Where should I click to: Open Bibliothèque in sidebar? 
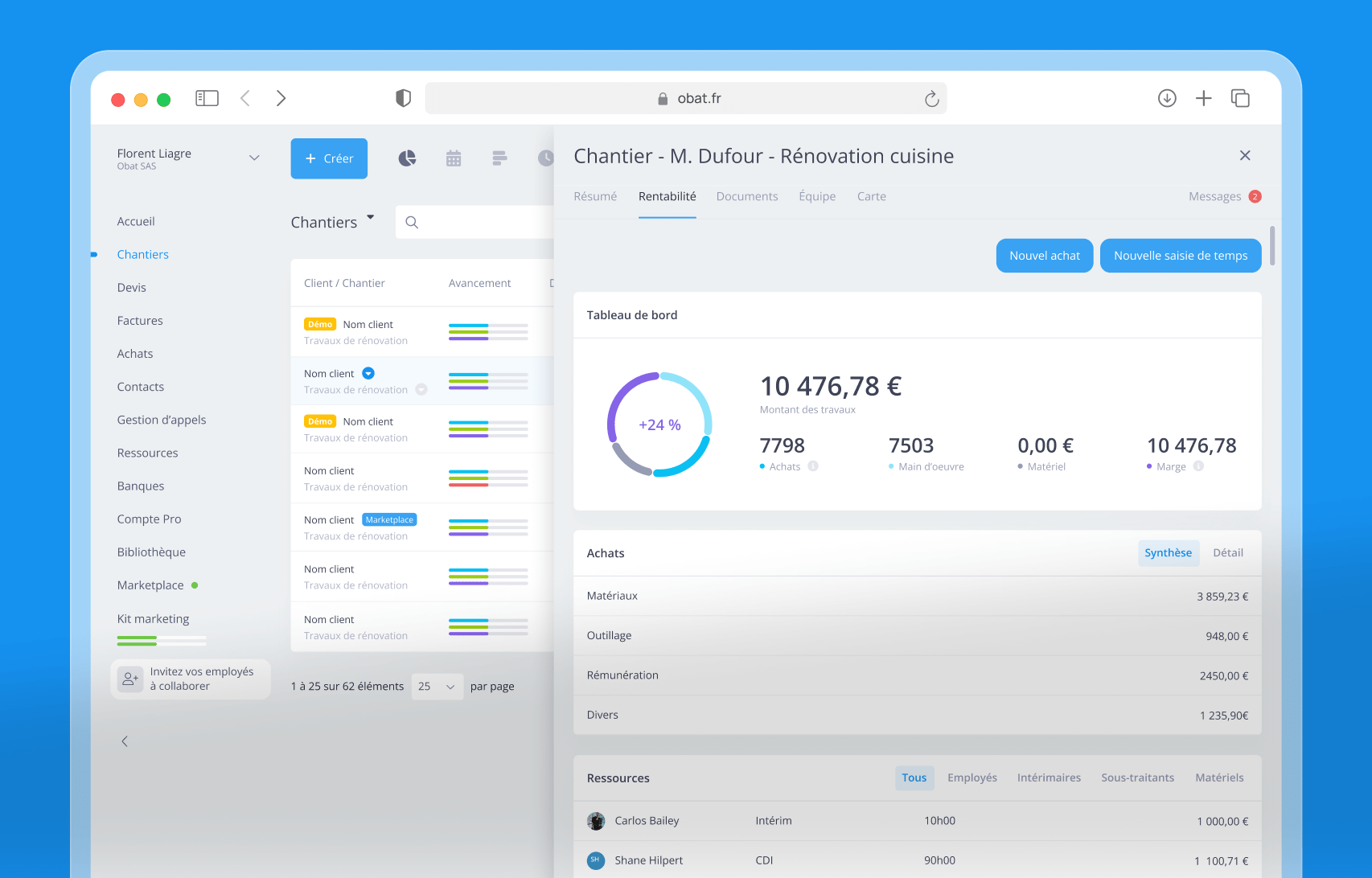click(x=151, y=552)
